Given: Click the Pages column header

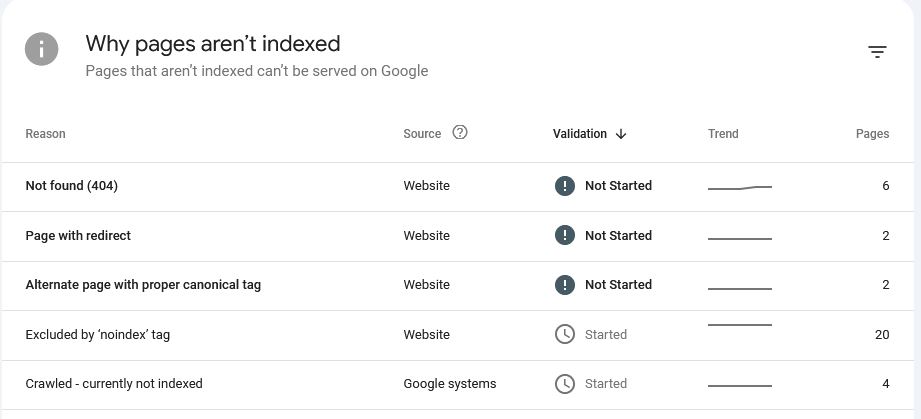Looking at the screenshot, I should pyautogui.click(x=872, y=134).
